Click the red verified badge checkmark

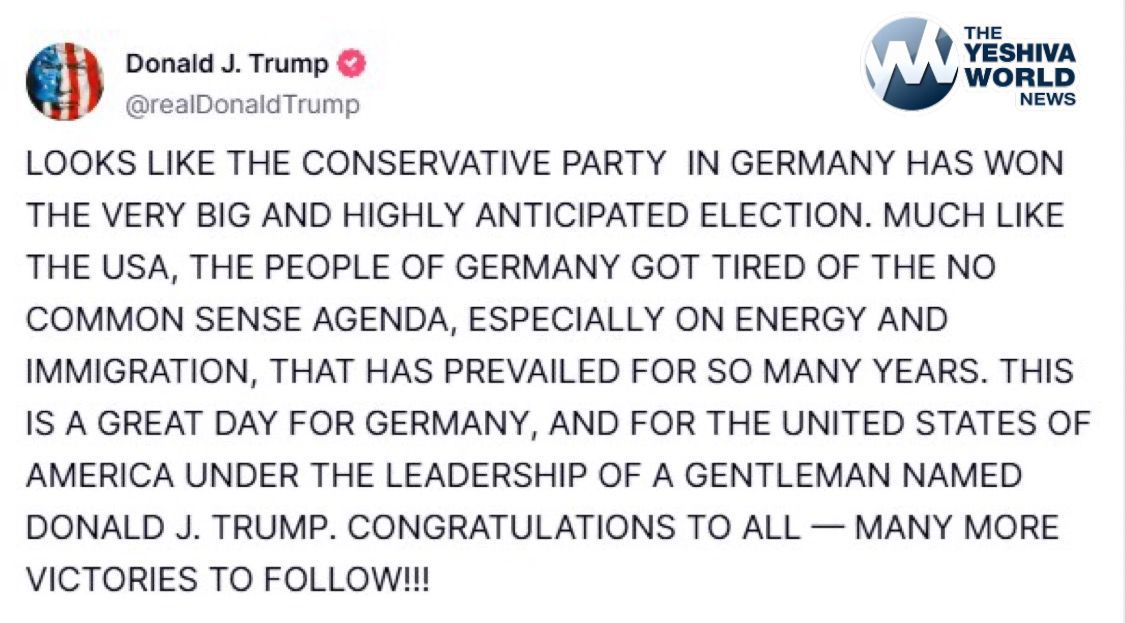point(352,65)
